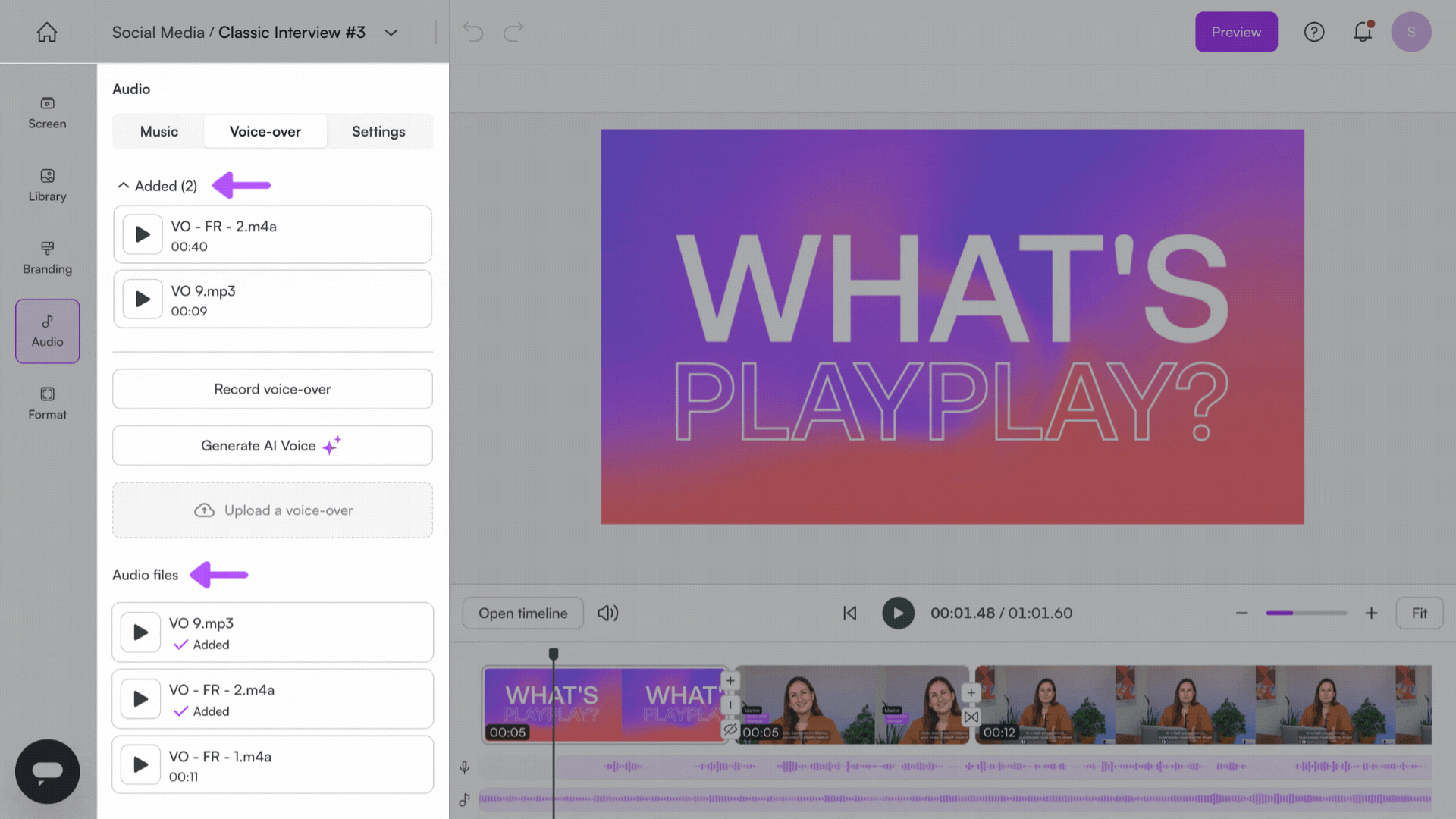Toggle the volume speaker icon
This screenshot has height=819, width=1456.
(607, 613)
